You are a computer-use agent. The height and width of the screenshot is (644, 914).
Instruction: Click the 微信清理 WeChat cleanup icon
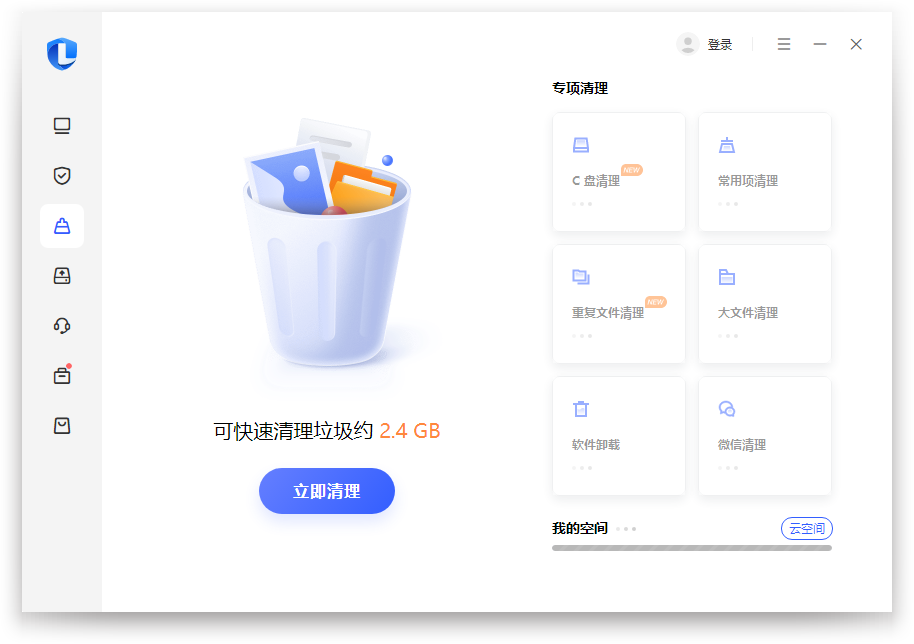(727, 408)
